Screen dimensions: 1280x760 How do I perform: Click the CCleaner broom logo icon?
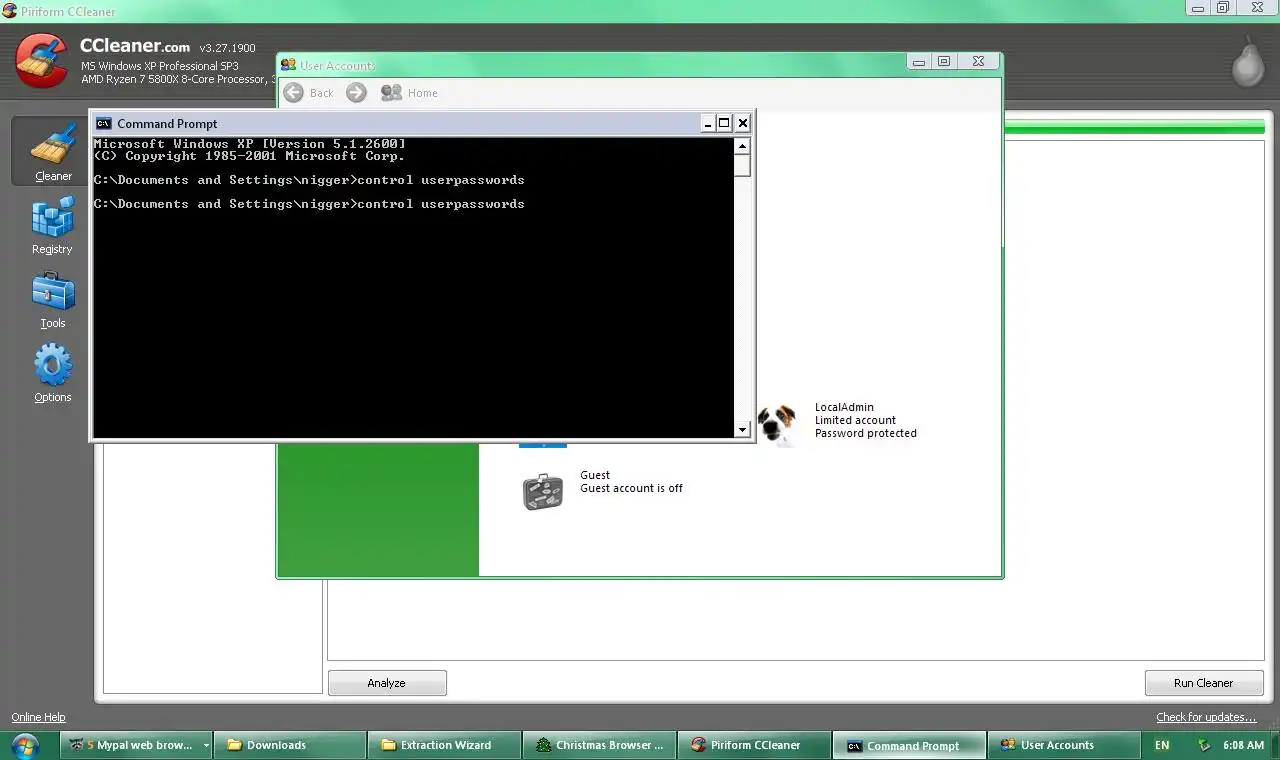[x=41, y=60]
